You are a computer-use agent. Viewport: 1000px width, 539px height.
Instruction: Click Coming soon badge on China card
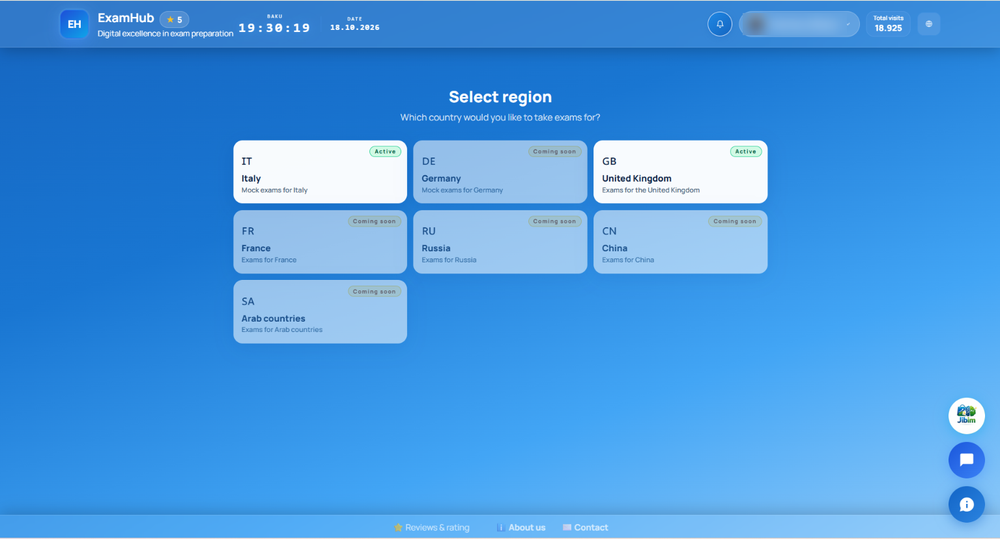coord(735,221)
